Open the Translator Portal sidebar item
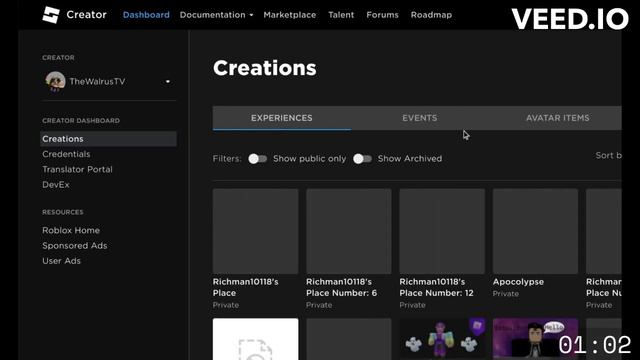 pyautogui.click(x=77, y=169)
